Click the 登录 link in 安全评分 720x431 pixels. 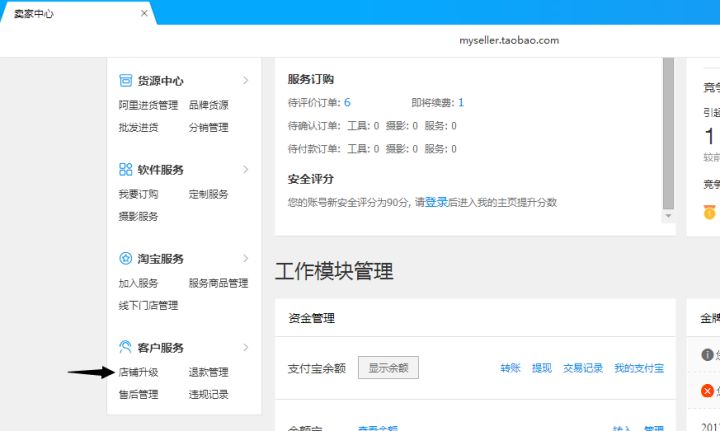436,202
